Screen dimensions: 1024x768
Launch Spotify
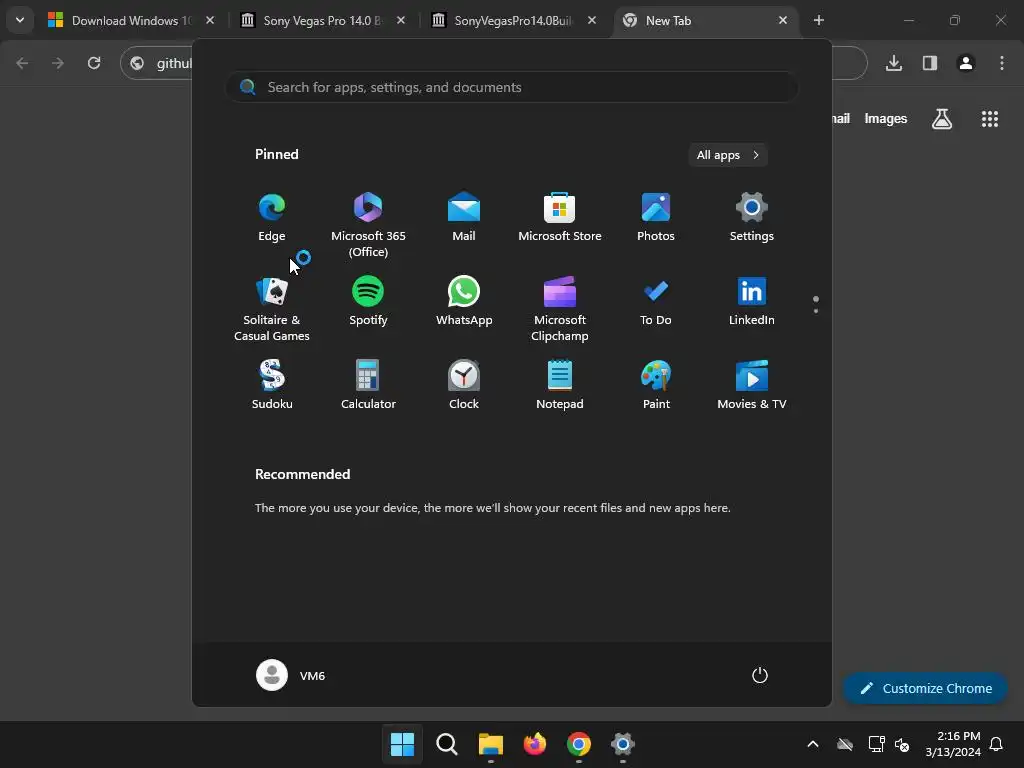tap(368, 302)
